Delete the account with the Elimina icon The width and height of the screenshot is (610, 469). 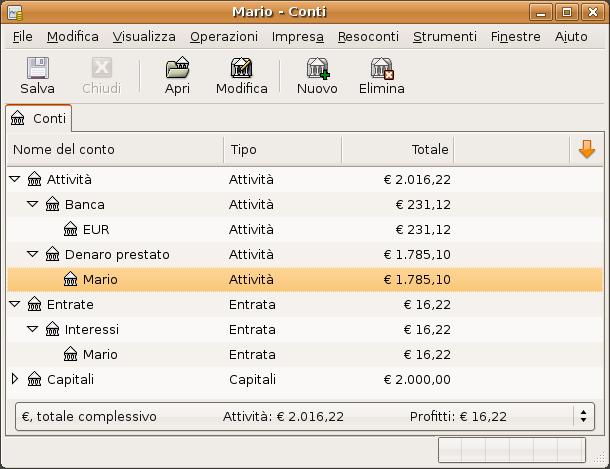click(x=381, y=69)
